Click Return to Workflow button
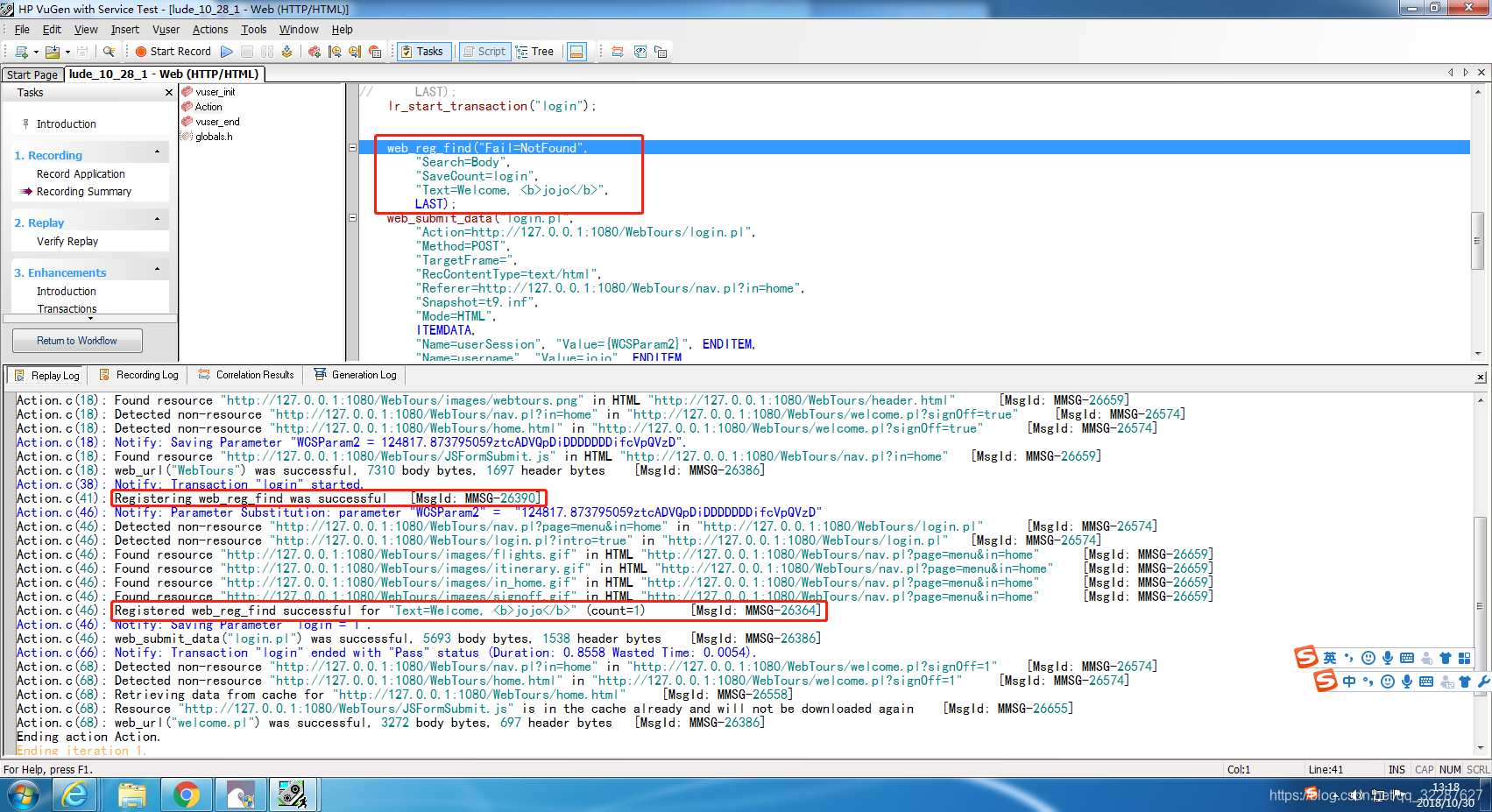 point(77,341)
